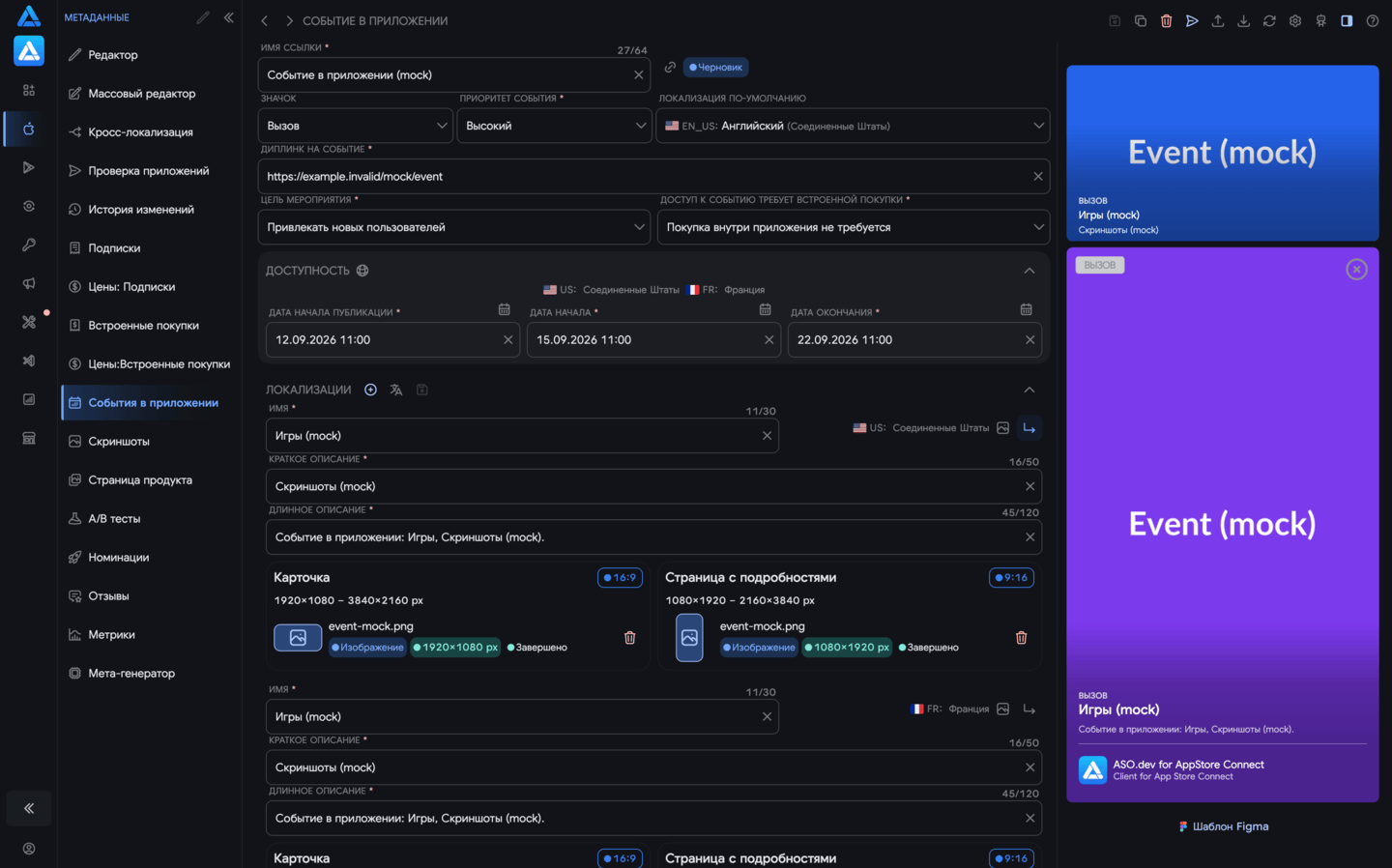Image resolution: width=1392 pixels, height=868 pixels.
Task: Click the link icon next to the reference name
Action: [670, 67]
